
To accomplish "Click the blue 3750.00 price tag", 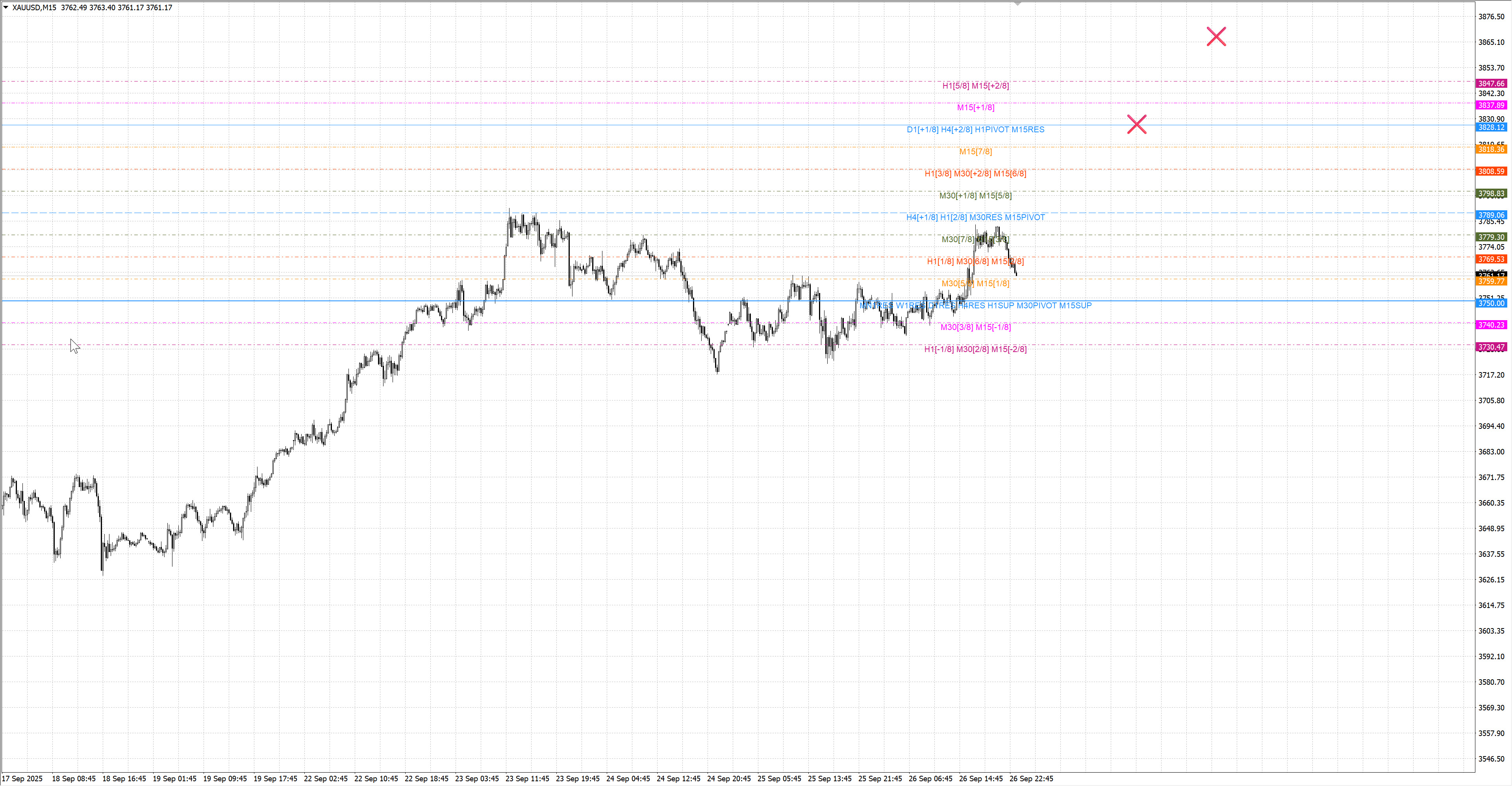I will (x=1491, y=304).
